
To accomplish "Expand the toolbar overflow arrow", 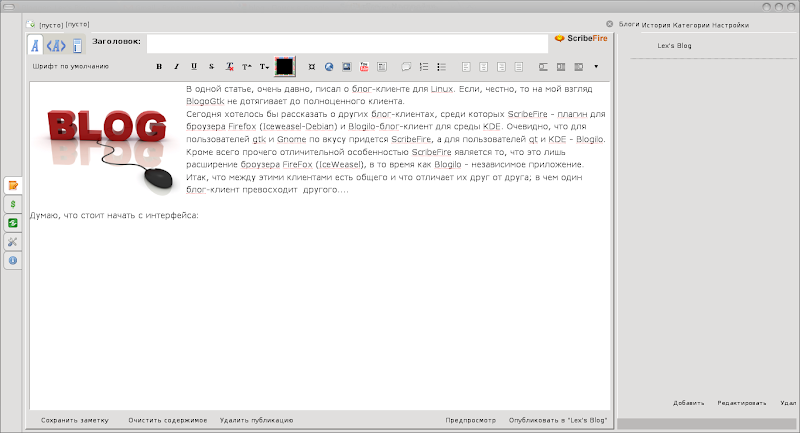I will (596, 66).
